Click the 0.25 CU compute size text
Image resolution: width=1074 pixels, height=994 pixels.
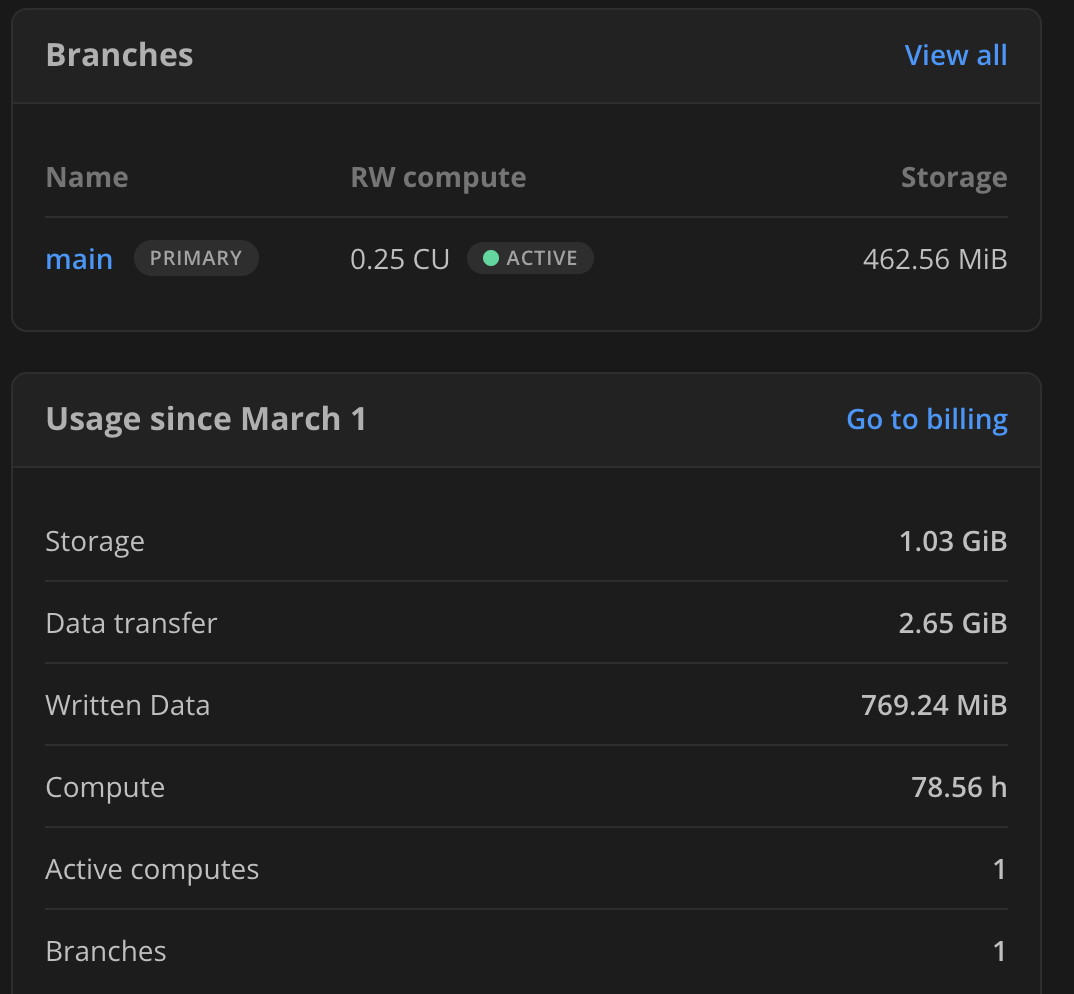400,259
